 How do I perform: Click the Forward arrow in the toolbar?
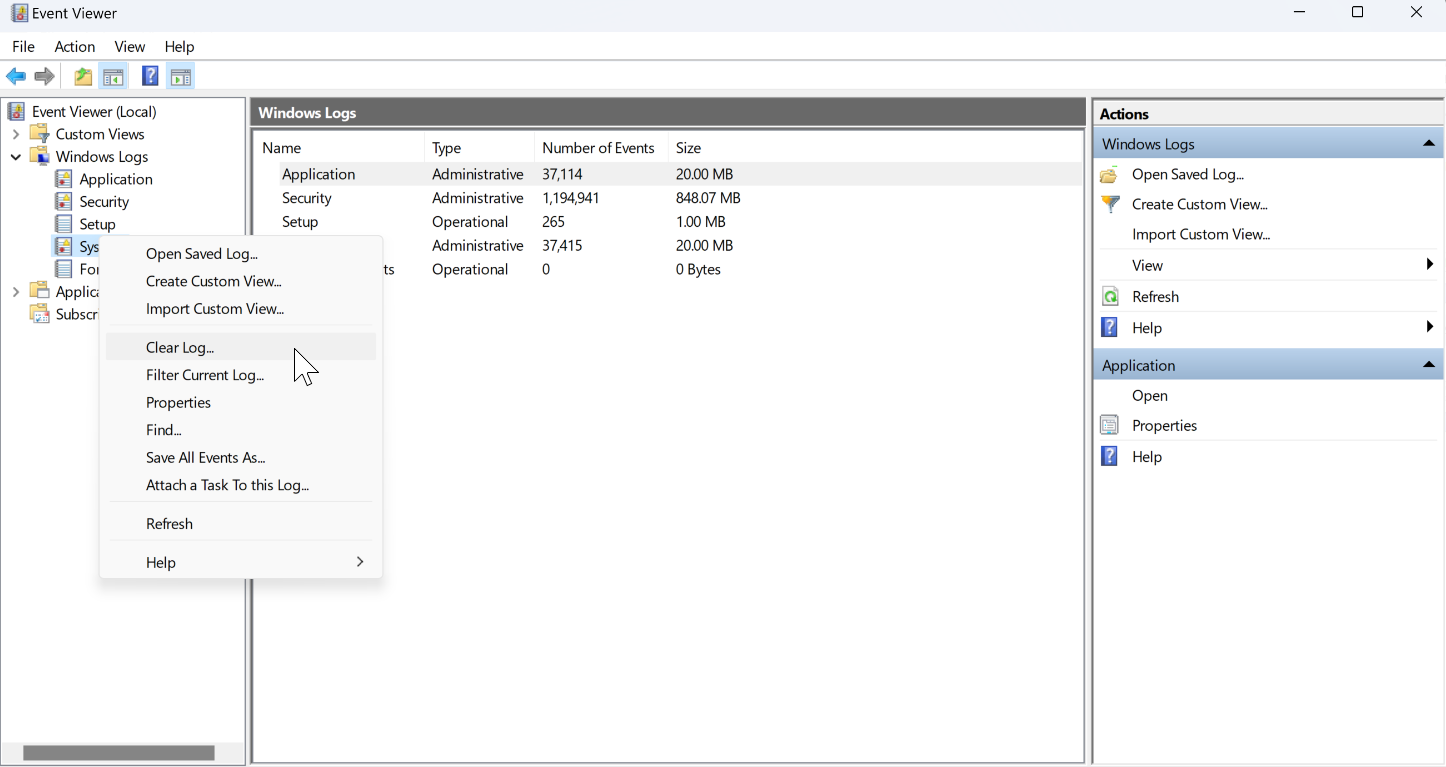point(45,77)
